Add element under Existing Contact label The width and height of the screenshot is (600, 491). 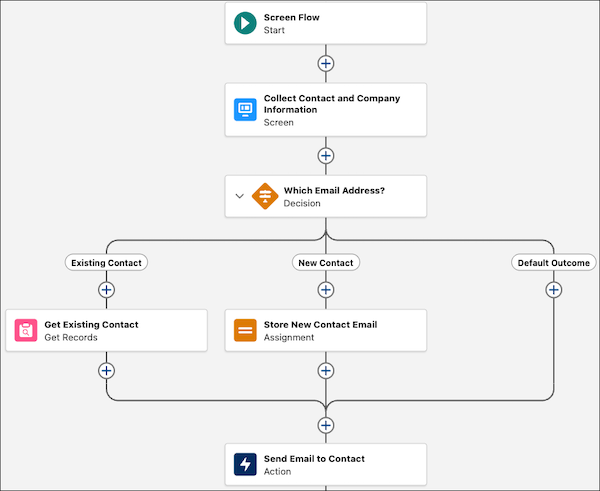(106, 290)
